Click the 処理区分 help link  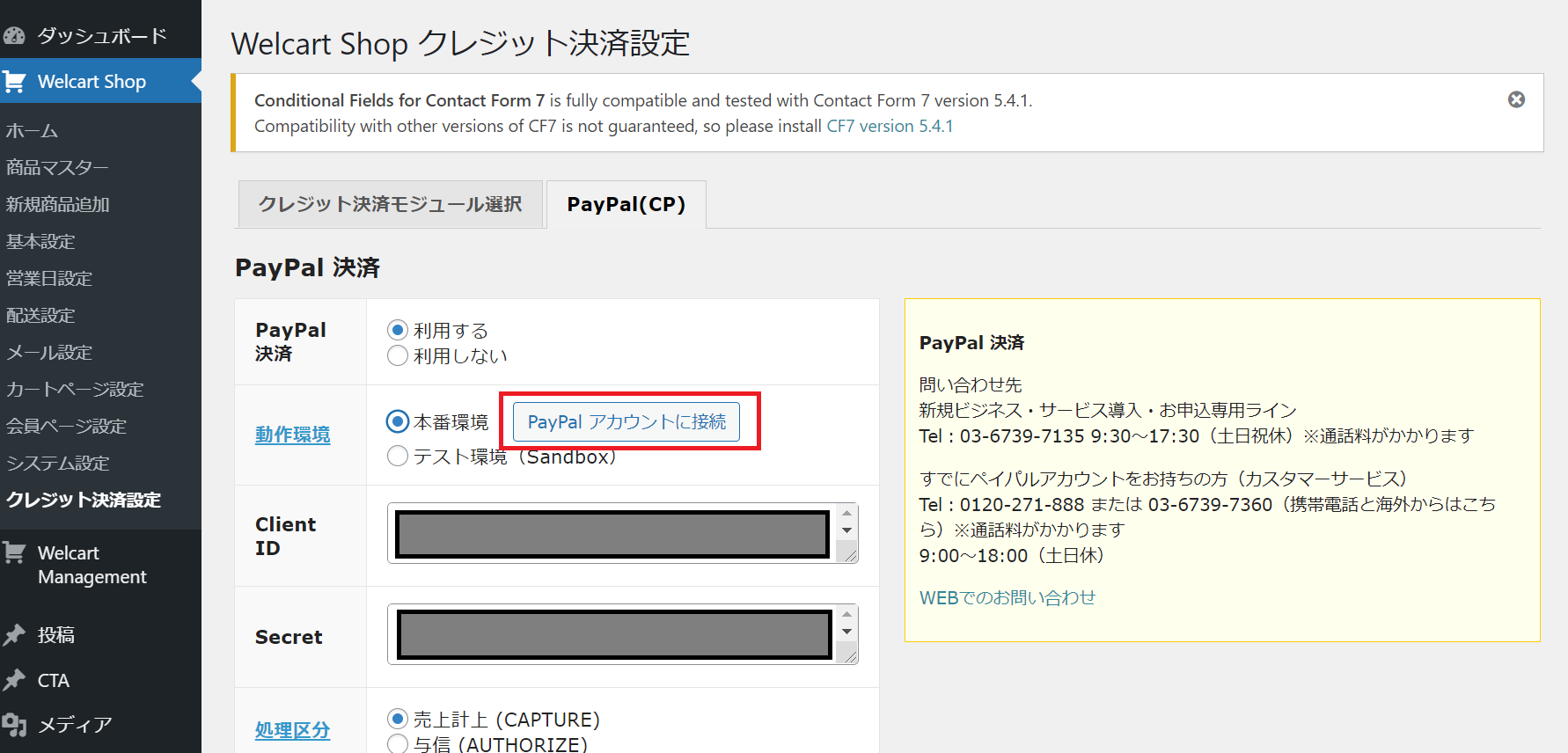(x=293, y=730)
